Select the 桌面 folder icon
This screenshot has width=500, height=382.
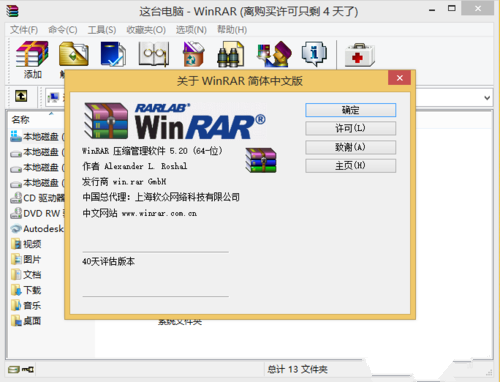pos(16,321)
